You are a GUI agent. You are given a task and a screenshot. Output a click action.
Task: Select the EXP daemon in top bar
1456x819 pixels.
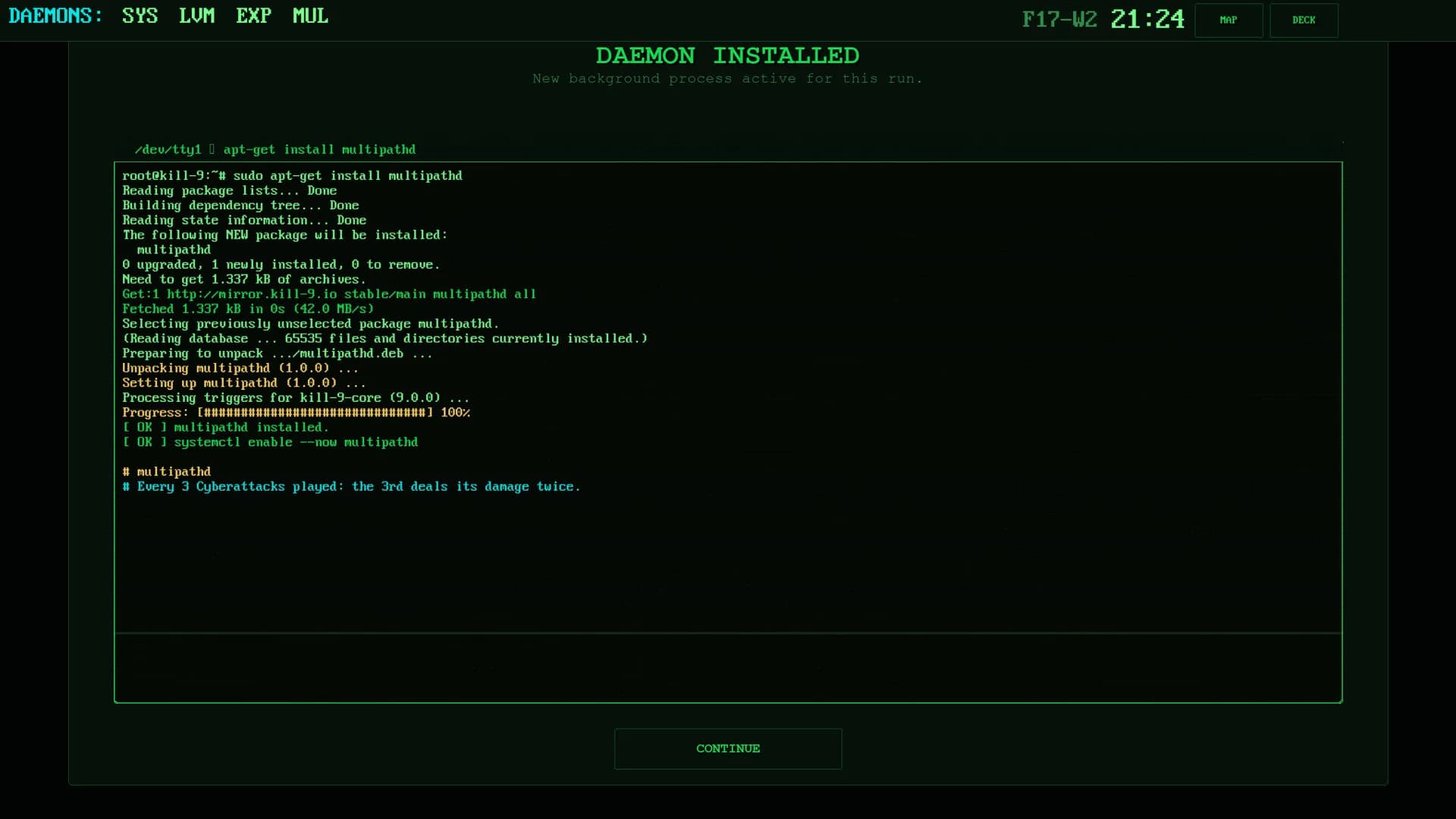(254, 16)
